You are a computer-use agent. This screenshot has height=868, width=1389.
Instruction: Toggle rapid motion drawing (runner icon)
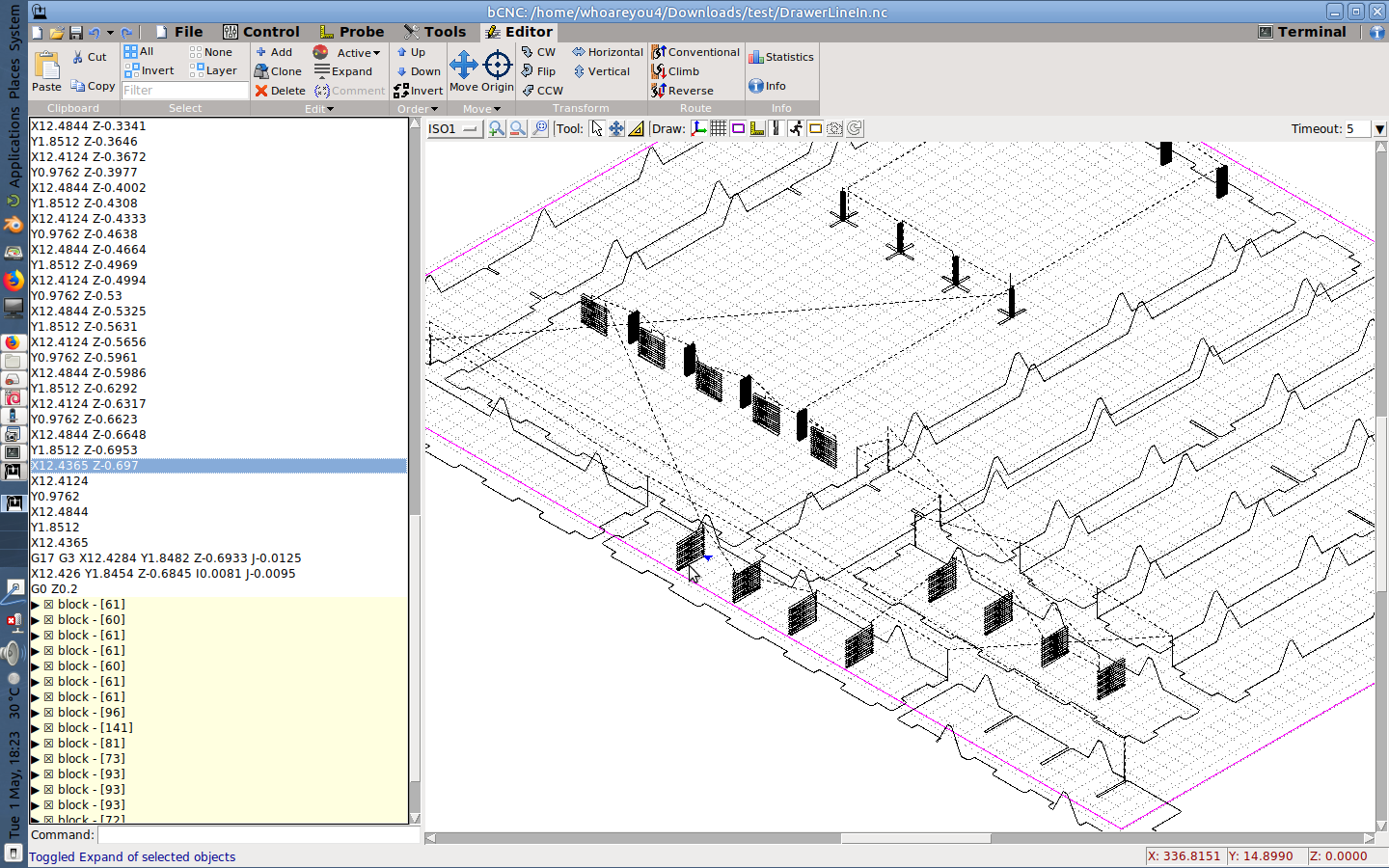pyautogui.click(x=796, y=128)
